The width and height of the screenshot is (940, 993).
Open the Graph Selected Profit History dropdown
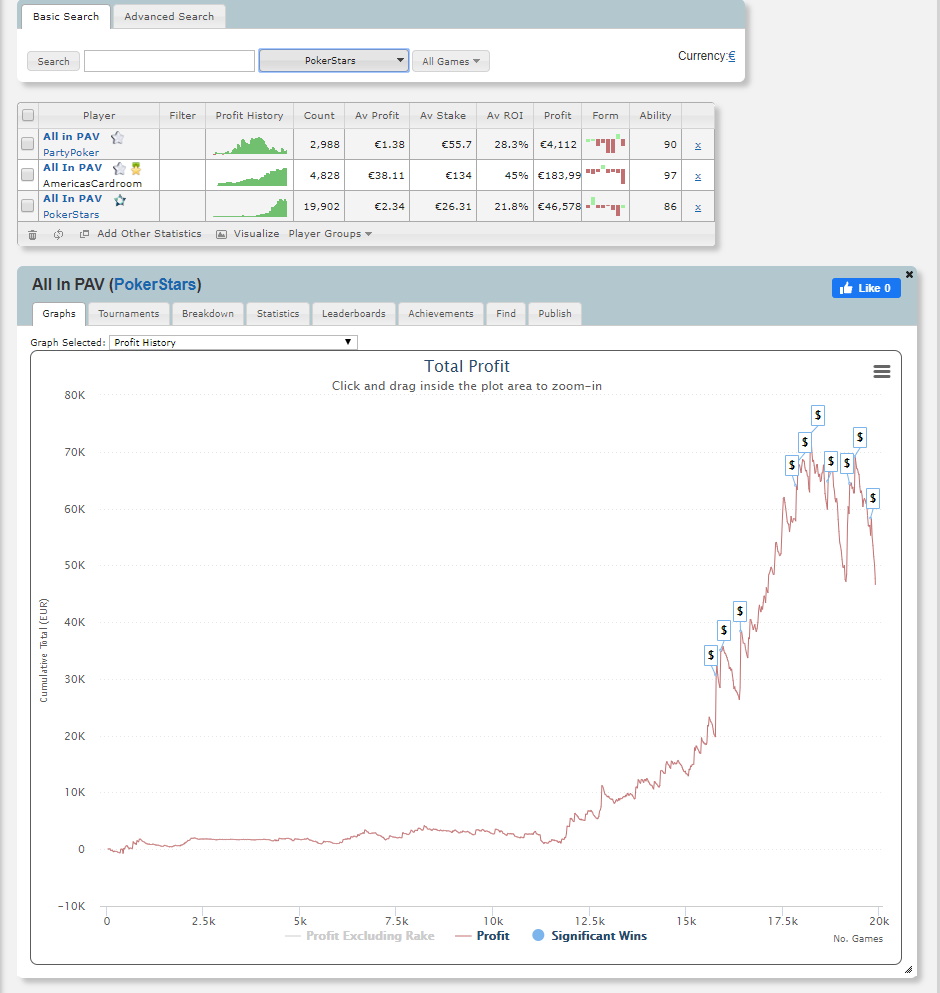pos(233,343)
